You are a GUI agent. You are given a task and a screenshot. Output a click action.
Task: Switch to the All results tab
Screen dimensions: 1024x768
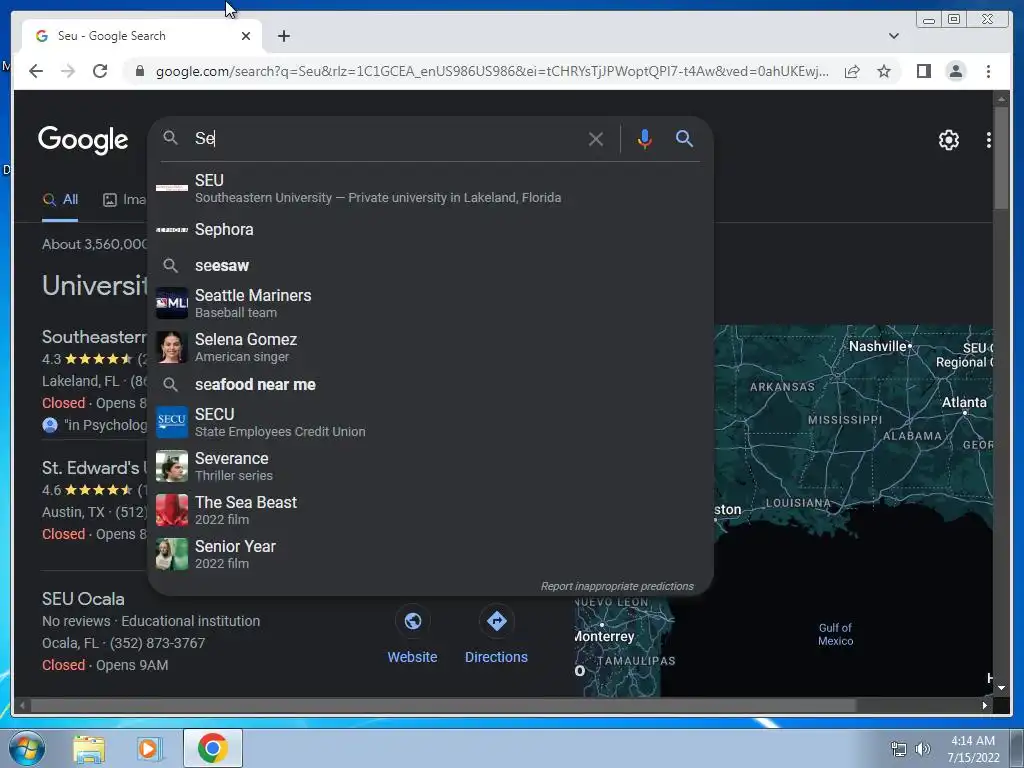[x=60, y=200]
